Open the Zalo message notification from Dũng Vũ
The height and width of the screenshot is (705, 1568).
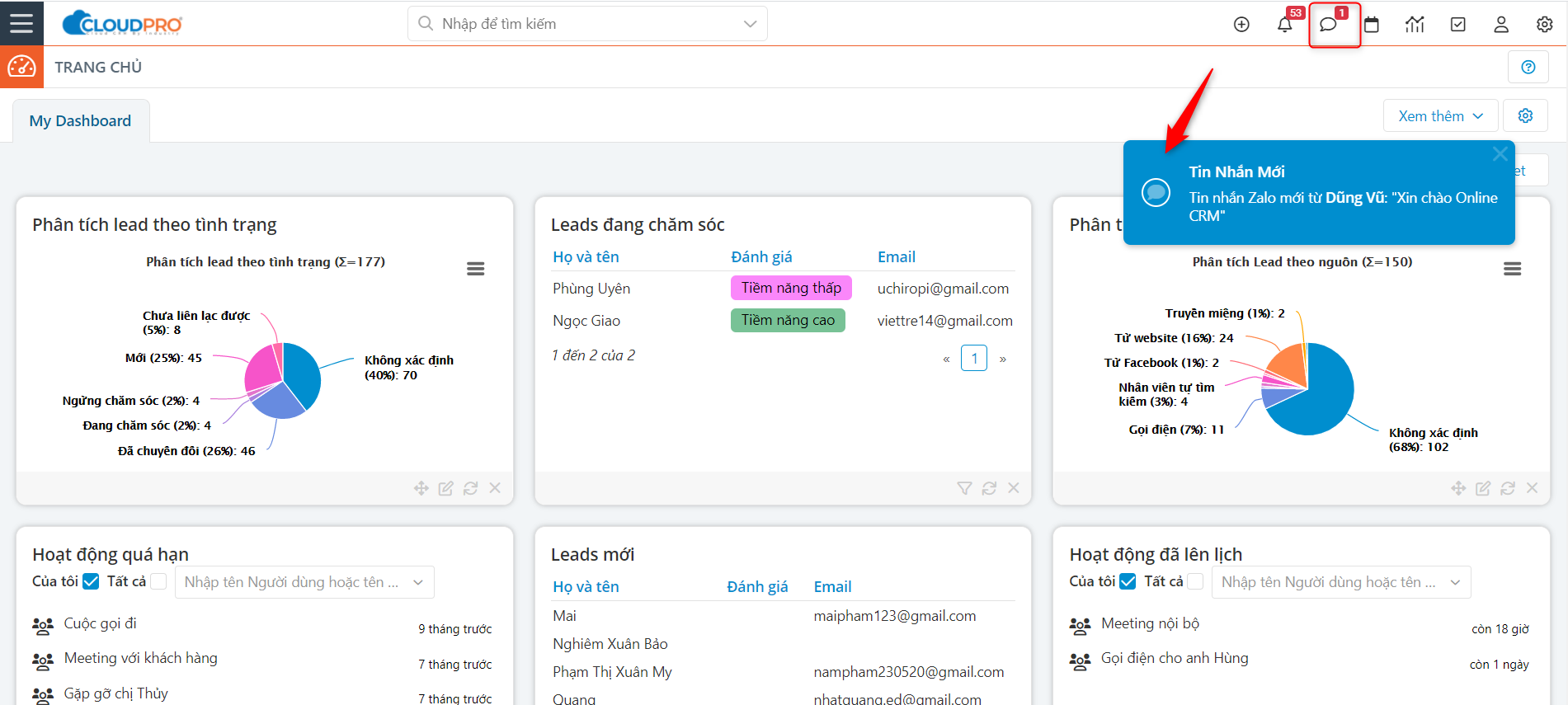pyautogui.click(x=1319, y=192)
